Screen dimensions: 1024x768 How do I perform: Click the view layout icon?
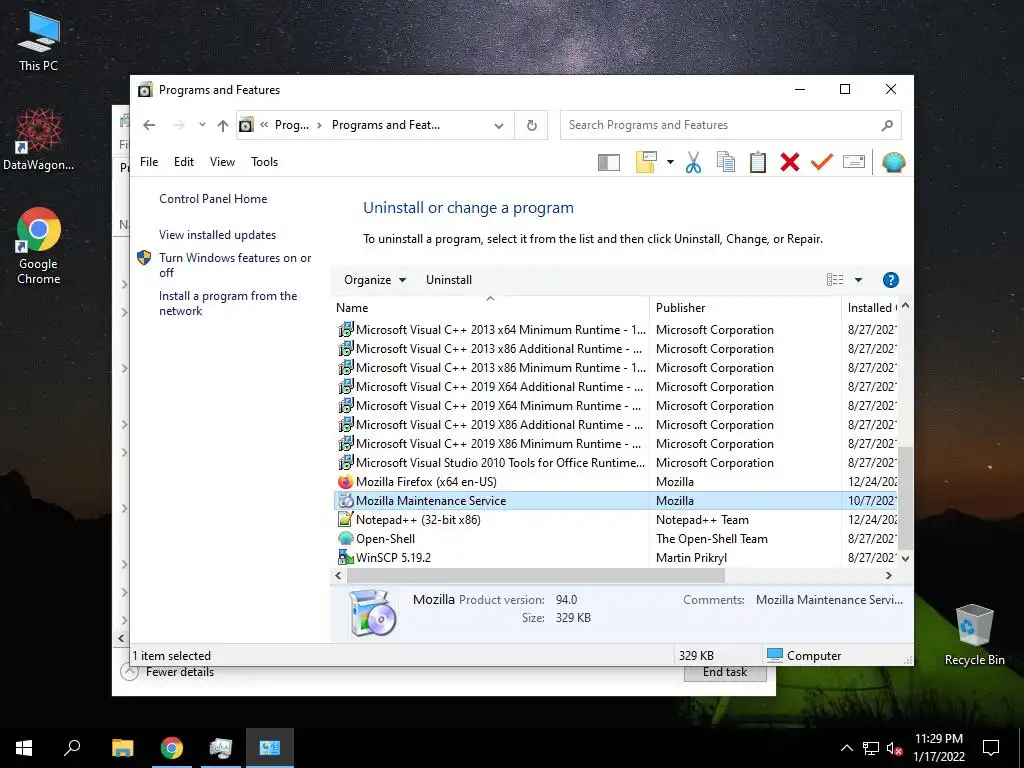pyautogui.click(x=835, y=280)
